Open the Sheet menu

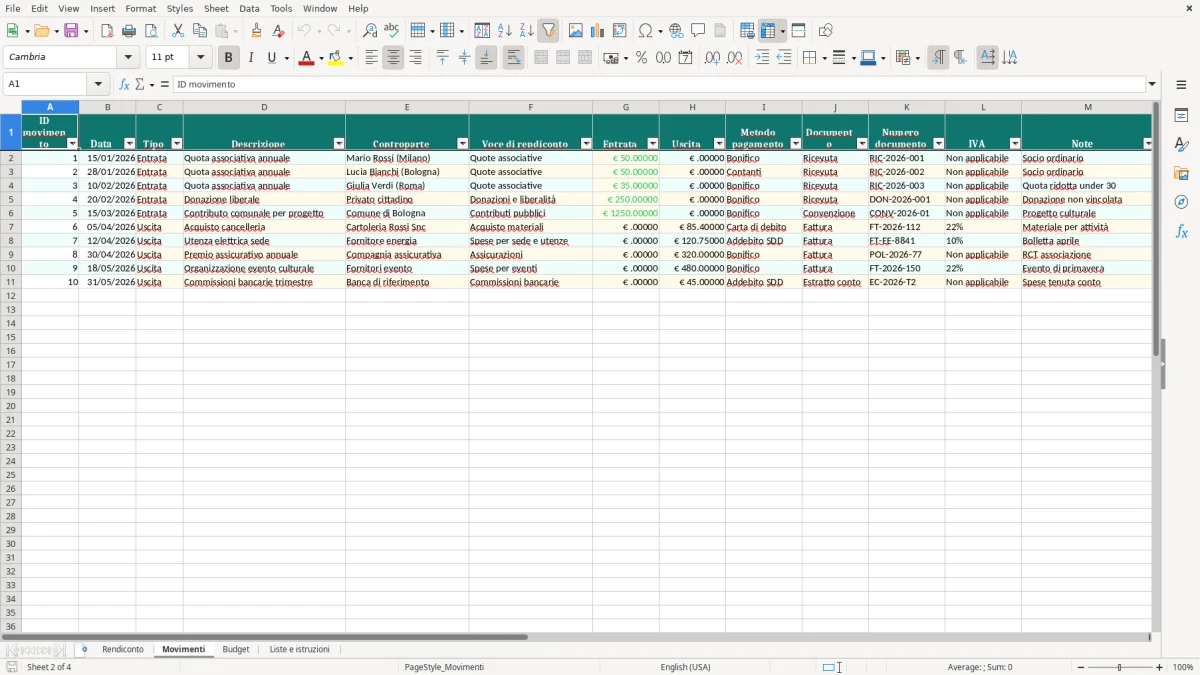(216, 8)
